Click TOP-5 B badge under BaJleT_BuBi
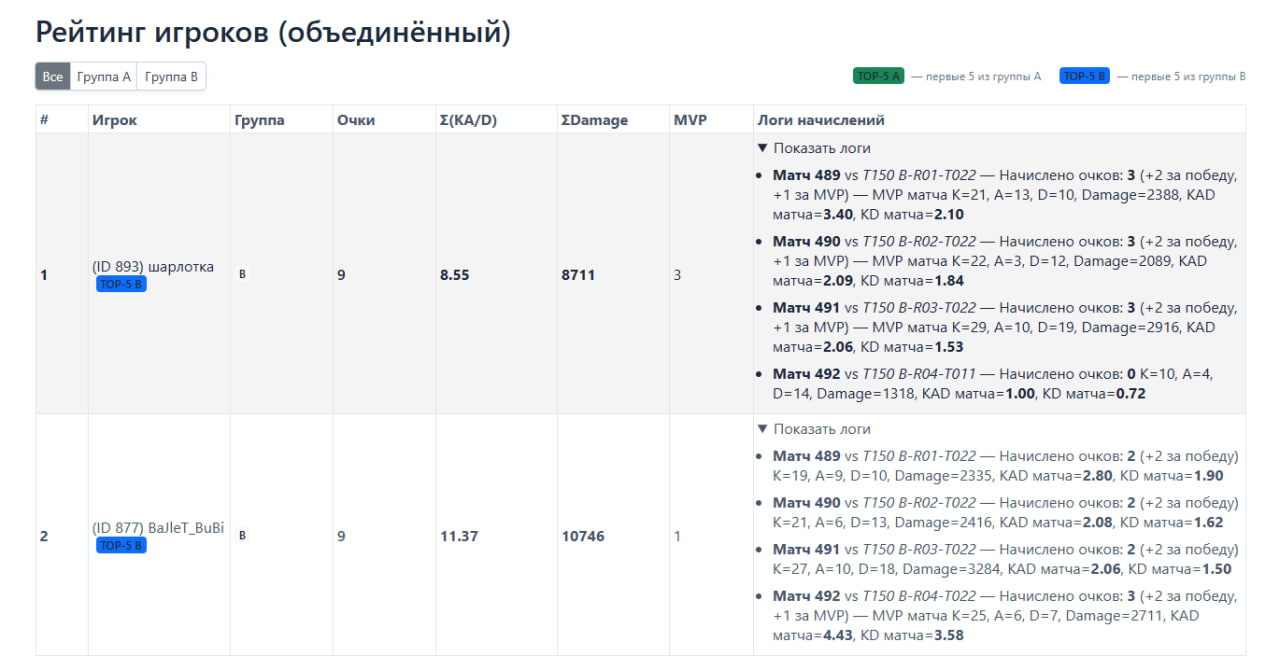The image size is (1280, 656). (121, 545)
